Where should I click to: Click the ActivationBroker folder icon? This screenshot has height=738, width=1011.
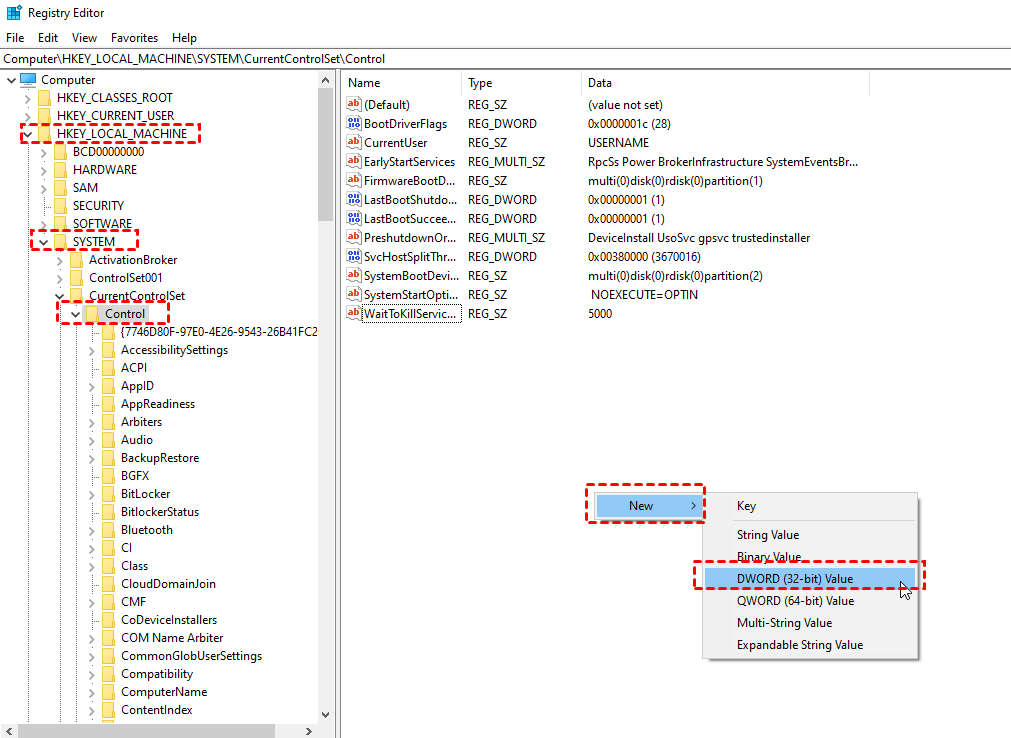click(x=77, y=260)
